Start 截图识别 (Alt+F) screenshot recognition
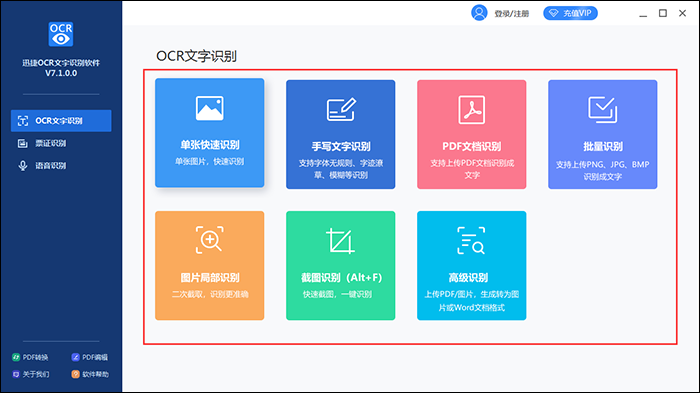 coord(341,265)
